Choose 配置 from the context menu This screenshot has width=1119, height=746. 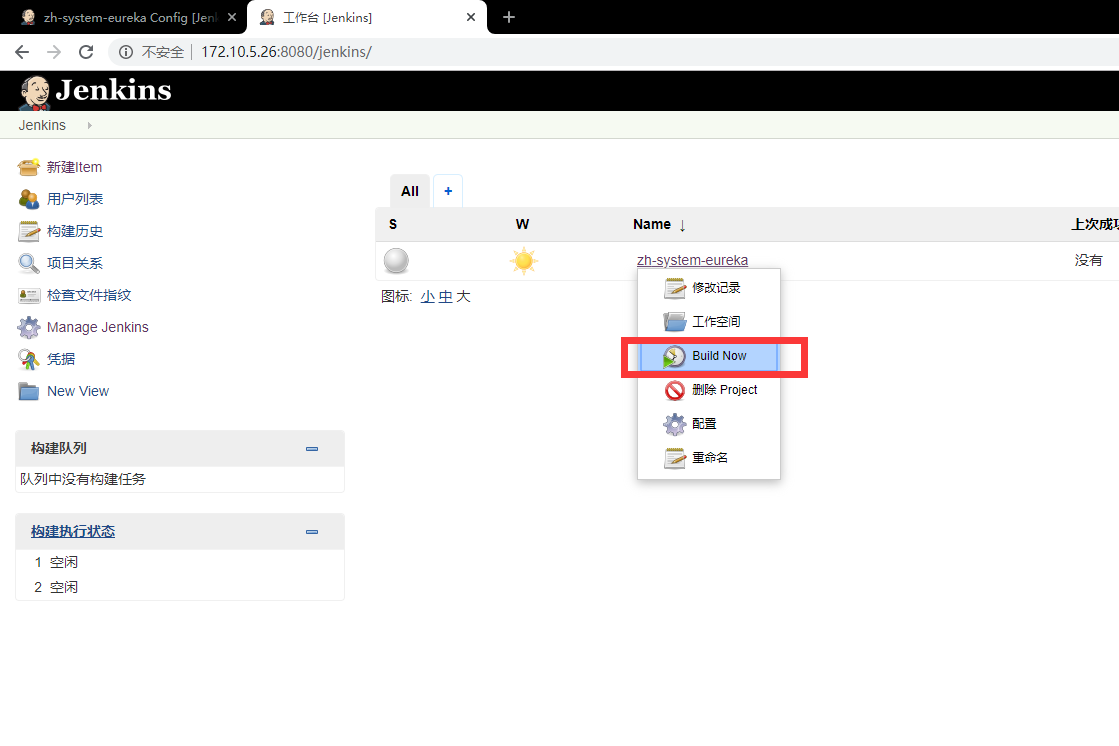coord(709,424)
